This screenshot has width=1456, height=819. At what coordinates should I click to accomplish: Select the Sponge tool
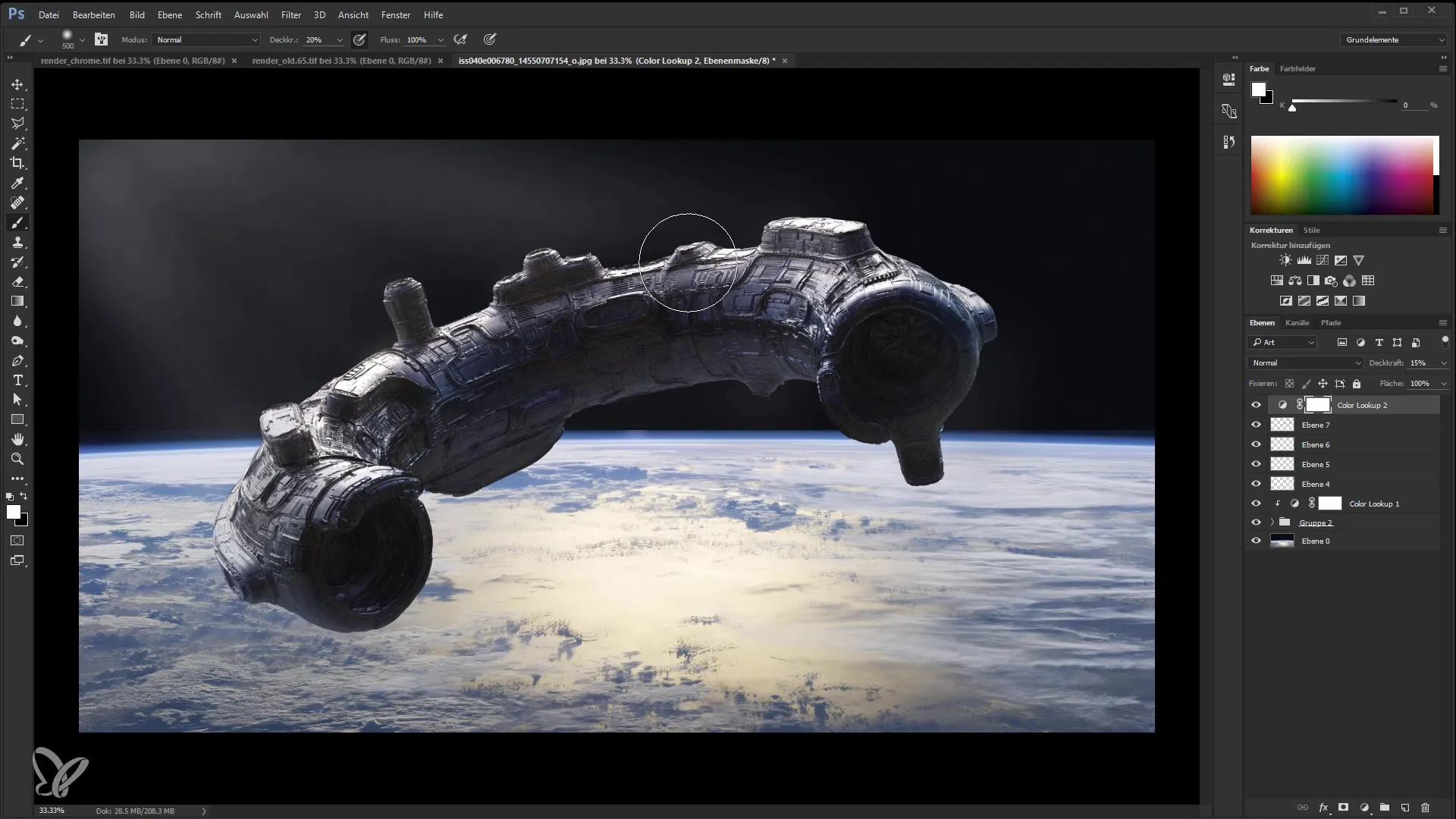(17, 340)
